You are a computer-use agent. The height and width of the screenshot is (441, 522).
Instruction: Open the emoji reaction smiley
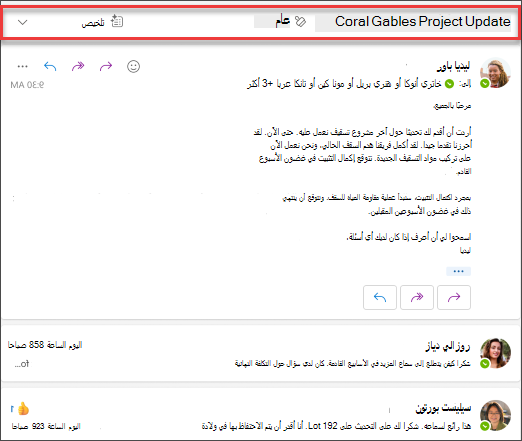click(x=133, y=66)
